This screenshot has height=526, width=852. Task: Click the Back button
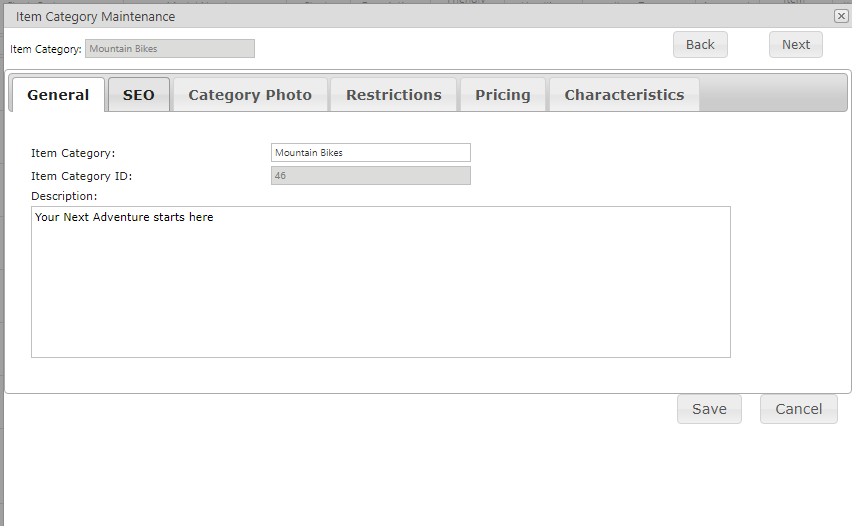[x=700, y=45]
